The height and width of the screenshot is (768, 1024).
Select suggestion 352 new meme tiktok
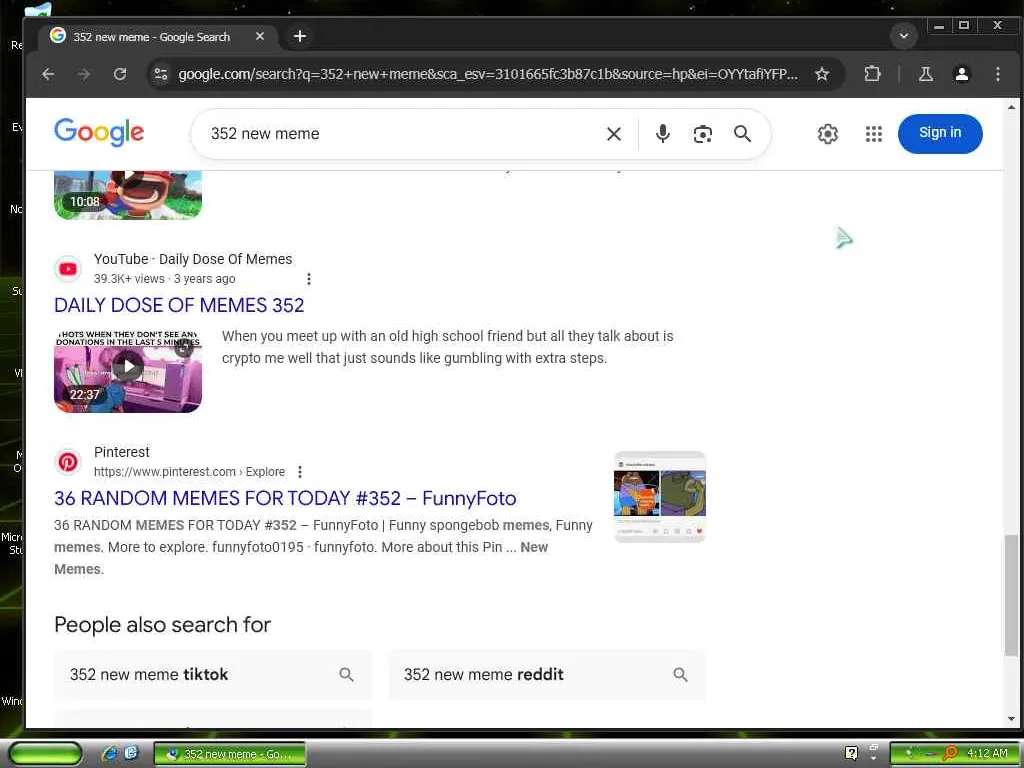(x=213, y=675)
